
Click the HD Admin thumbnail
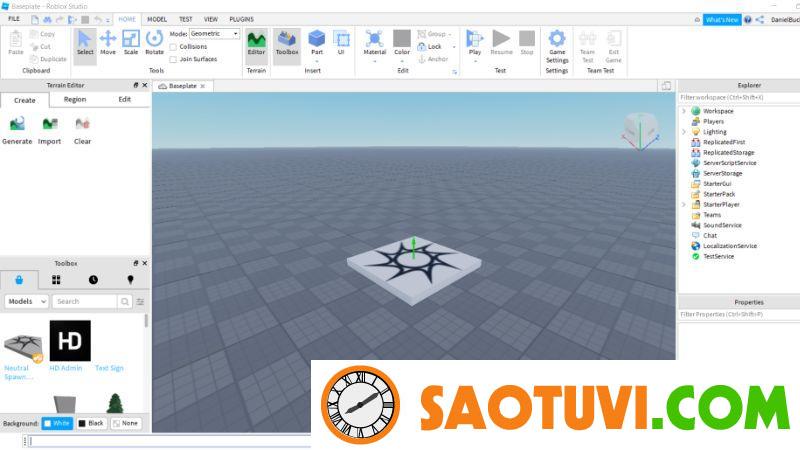tap(70, 341)
